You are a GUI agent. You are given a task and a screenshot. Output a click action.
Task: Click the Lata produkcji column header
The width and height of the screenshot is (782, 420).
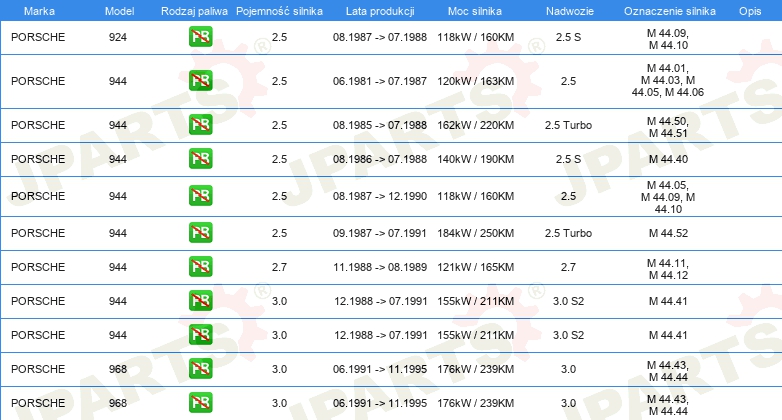[x=380, y=11]
